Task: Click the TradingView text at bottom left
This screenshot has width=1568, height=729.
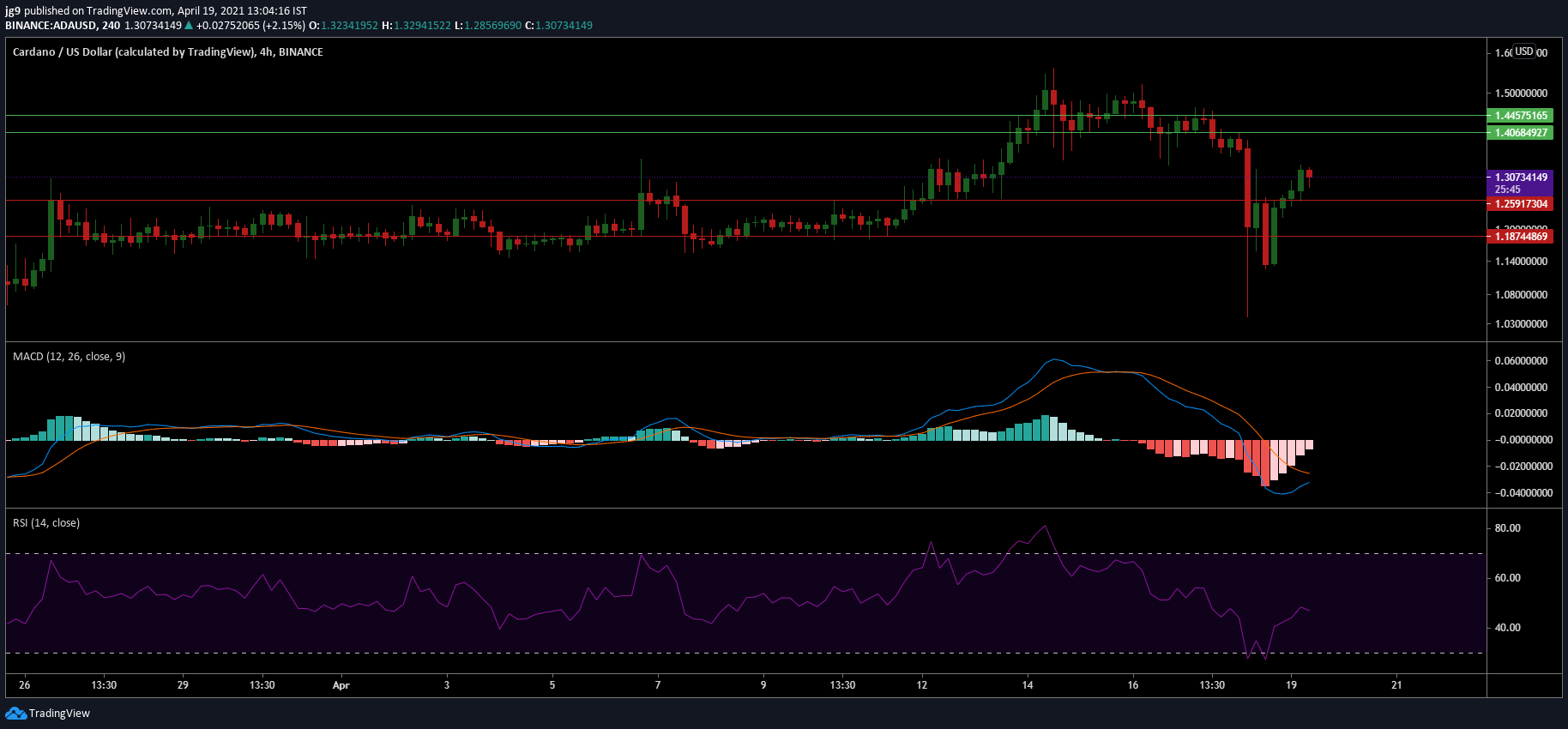Action: [x=59, y=714]
